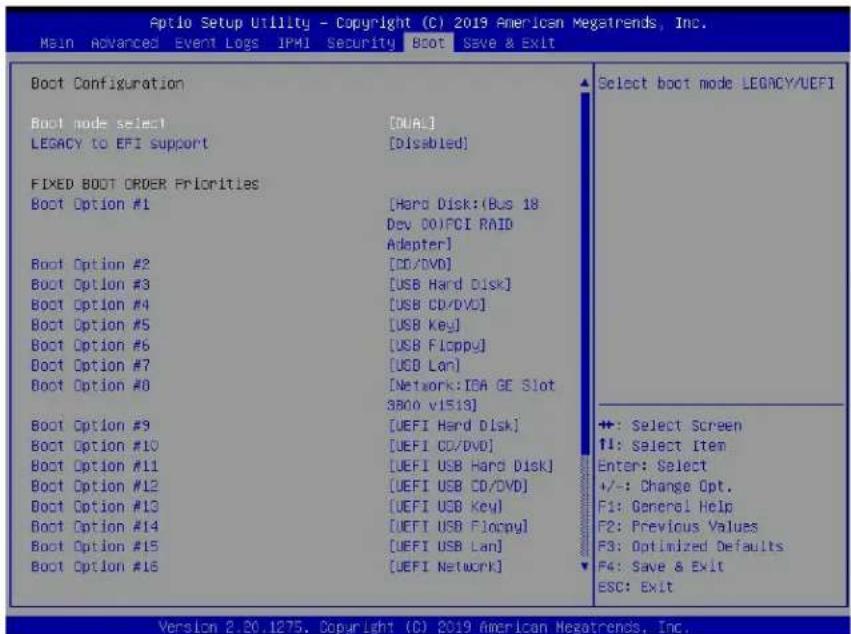Go to the IPMI tab

pyautogui.click(x=293, y=43)
